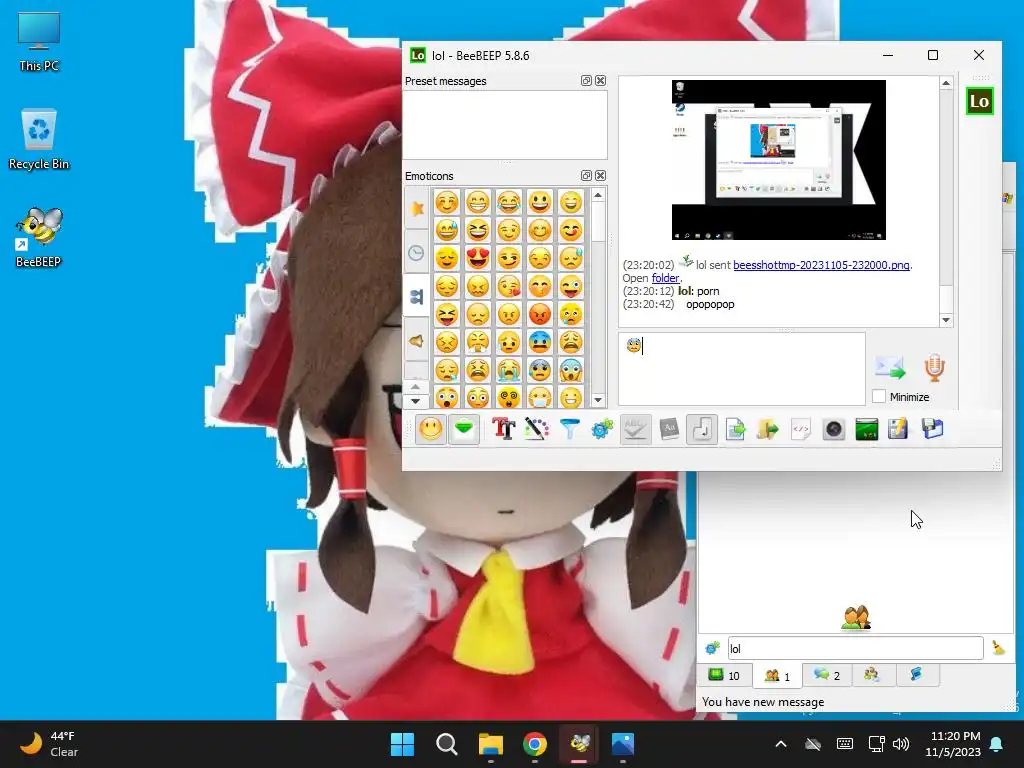The image size is (1024, 768).
Task: Send the message with envelope arrow button
Action: [890, 368]
